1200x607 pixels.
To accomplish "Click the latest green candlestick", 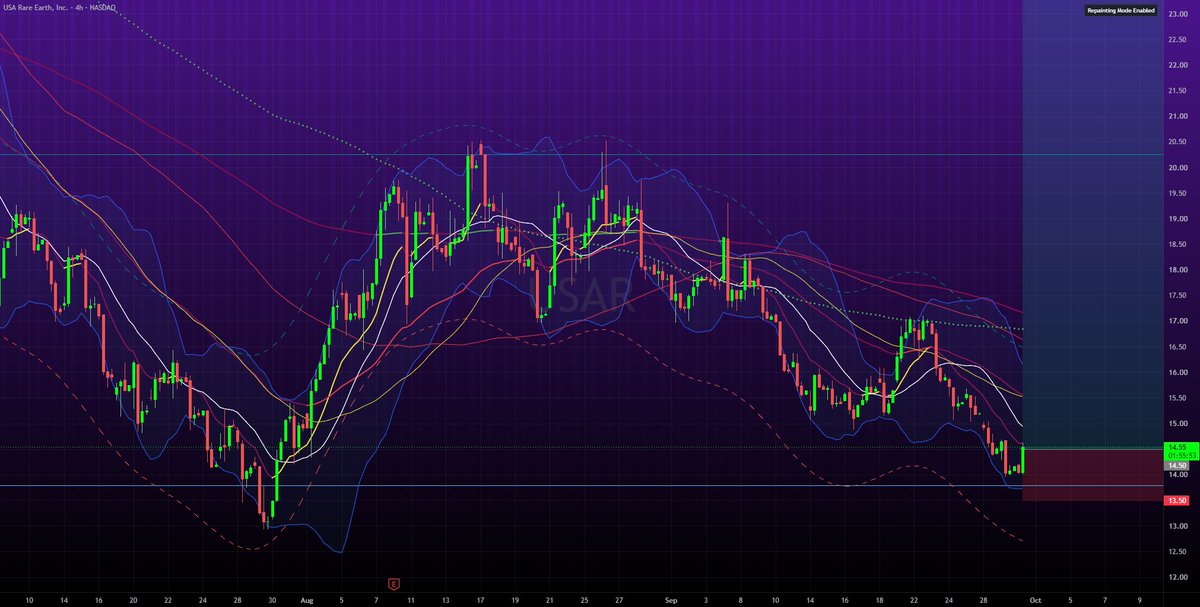I will point(1022,459).
